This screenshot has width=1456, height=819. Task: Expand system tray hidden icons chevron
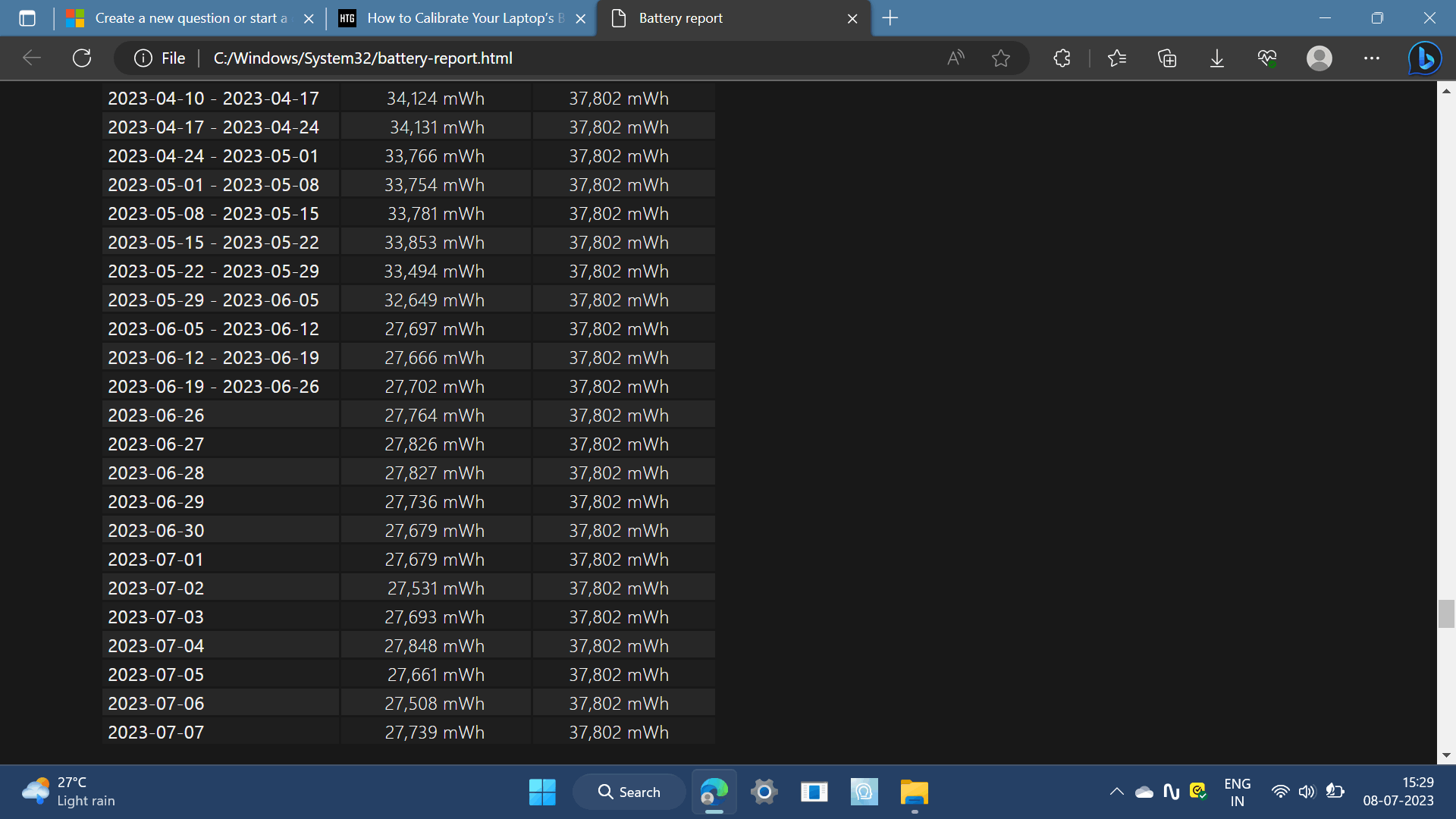point(1116,792)
